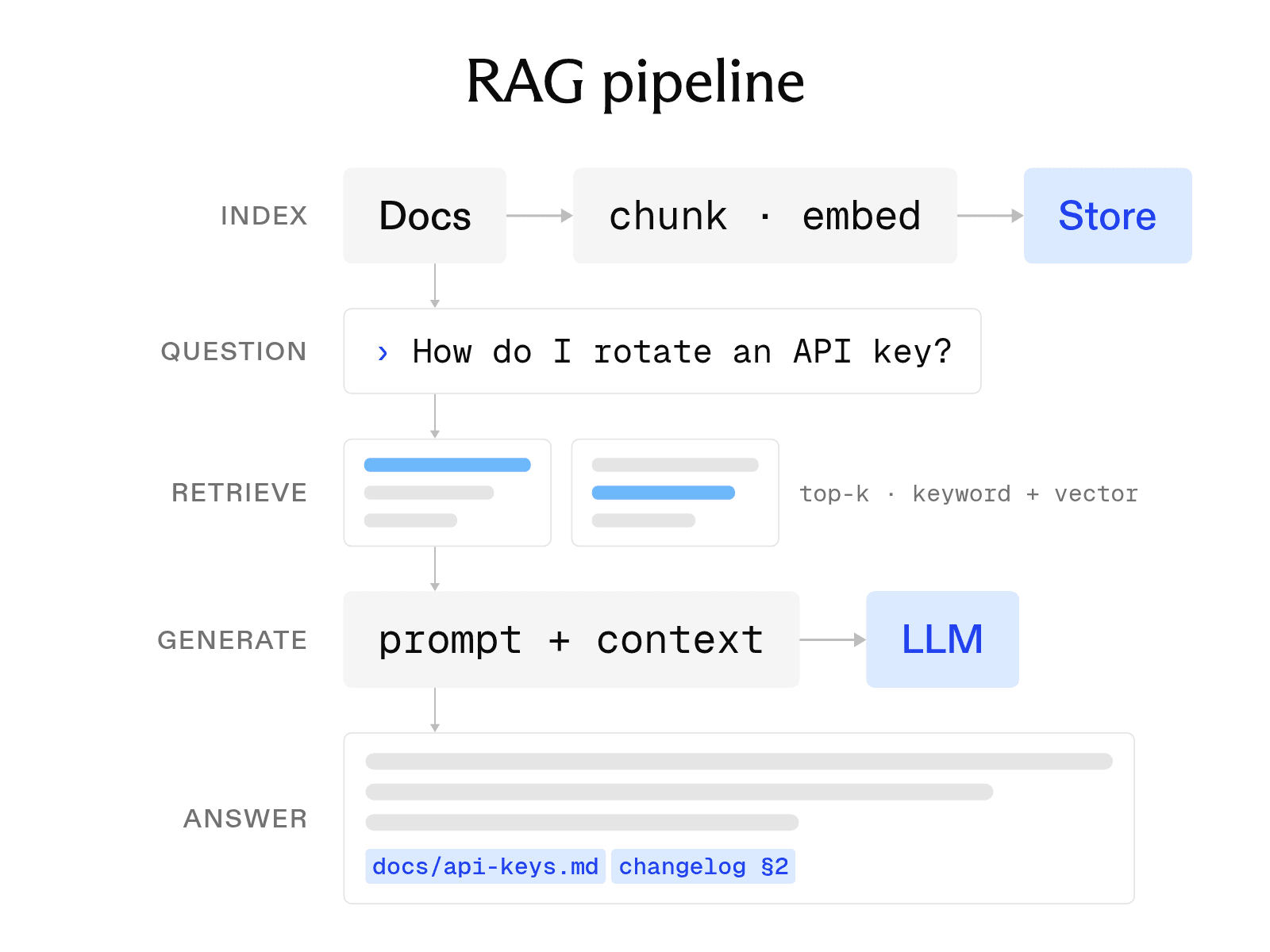Select the chunk · embed box
This screenshot has width=1270, height=952.
point(764,215)
